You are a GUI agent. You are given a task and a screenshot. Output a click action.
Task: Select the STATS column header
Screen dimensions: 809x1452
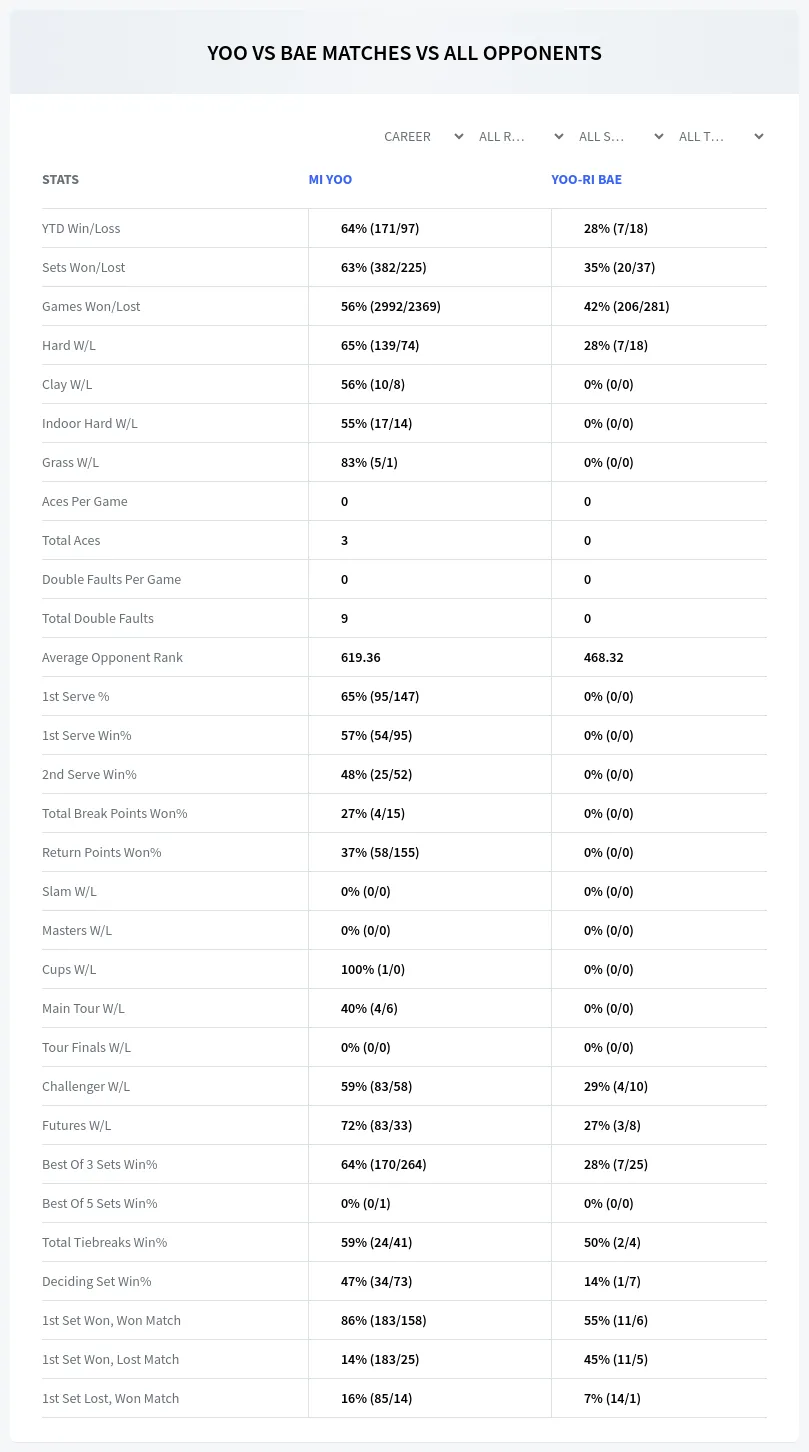tap(60, 180)
